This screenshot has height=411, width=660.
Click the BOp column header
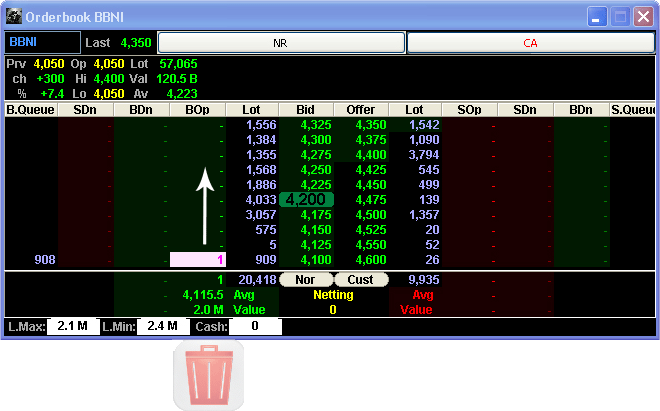coord(197,110)
